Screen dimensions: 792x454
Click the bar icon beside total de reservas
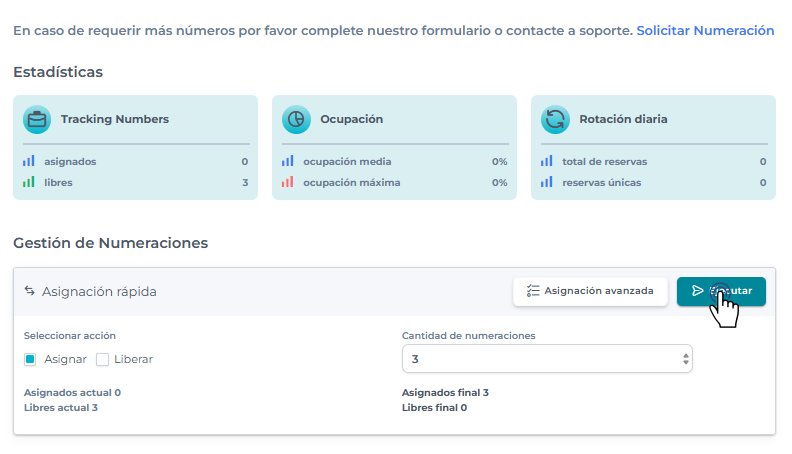click(547, 161)
